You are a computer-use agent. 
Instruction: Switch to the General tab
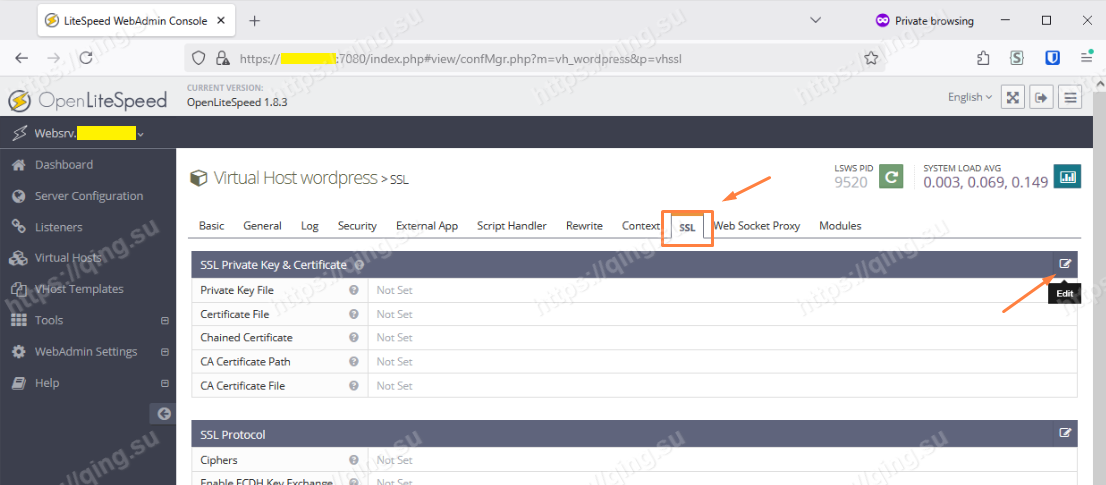point(262,226)
